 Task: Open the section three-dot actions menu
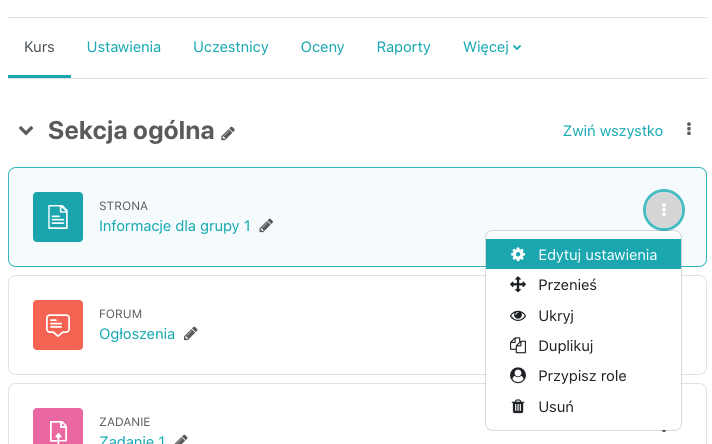[689, 129]
